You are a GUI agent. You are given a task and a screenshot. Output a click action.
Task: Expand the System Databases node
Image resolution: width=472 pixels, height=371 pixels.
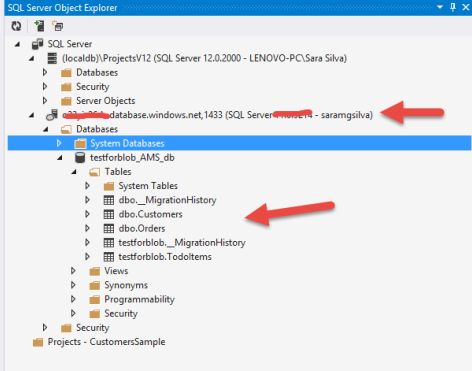59,143
